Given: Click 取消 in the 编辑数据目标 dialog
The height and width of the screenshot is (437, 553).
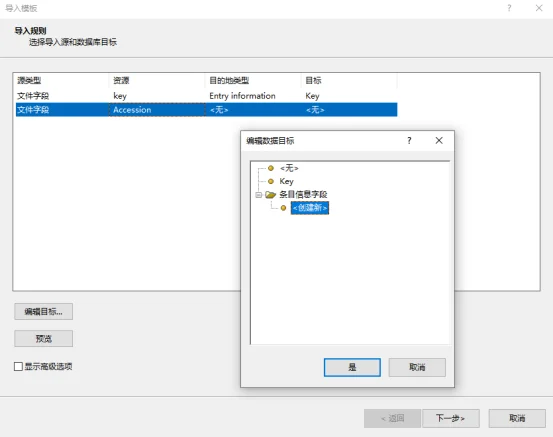Looking at the screenshot, I should [417, 367].
